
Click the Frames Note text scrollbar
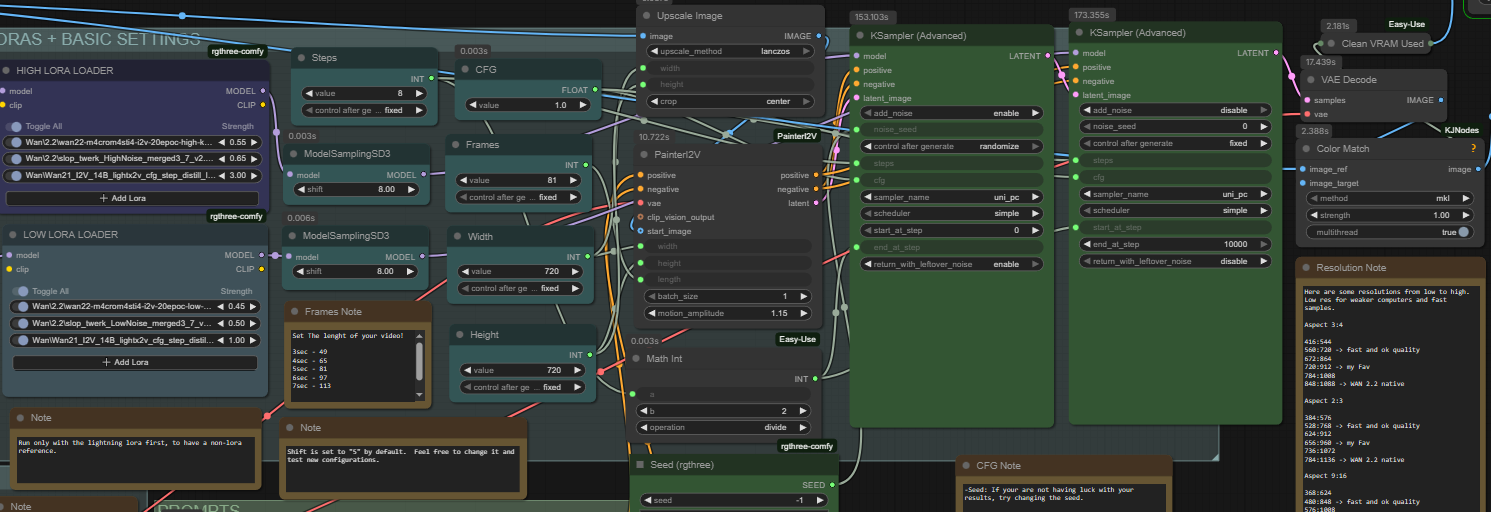pos(418,360)
